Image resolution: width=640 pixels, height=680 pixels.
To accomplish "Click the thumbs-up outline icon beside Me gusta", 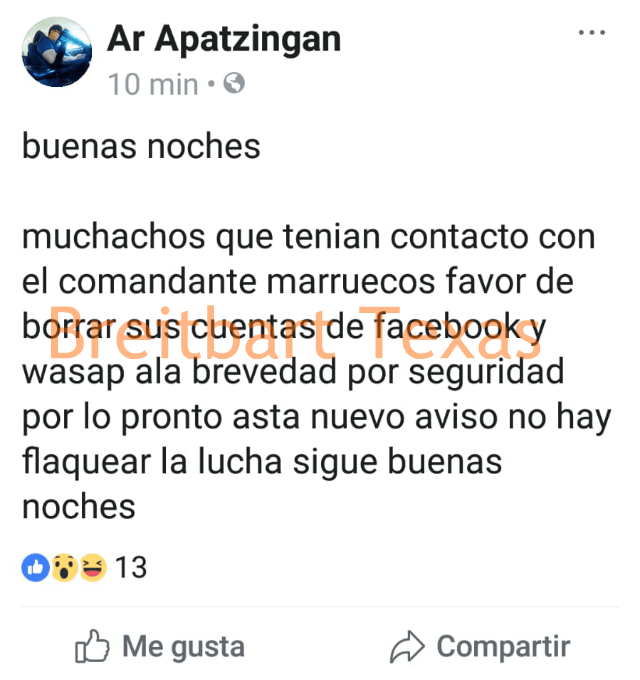I will click(92, 647).
